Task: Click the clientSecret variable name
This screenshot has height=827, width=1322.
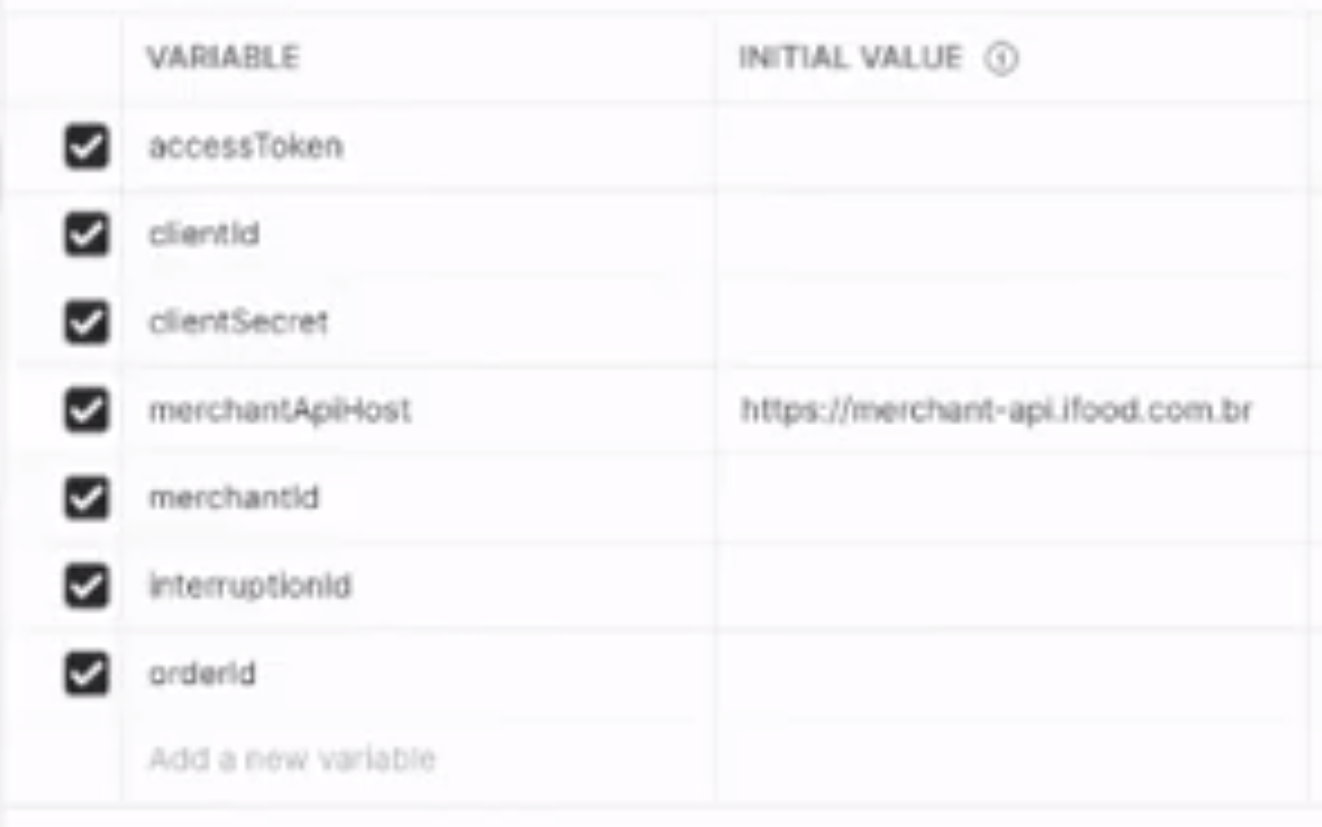Action: 238,323
